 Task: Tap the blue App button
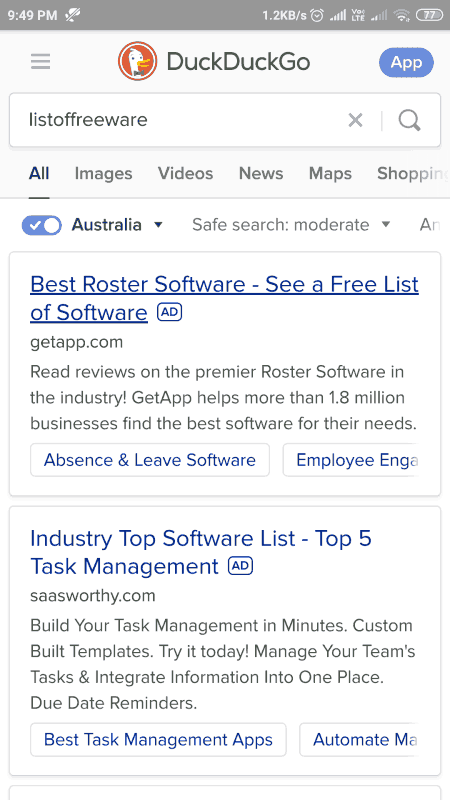(x=407, y=62)
